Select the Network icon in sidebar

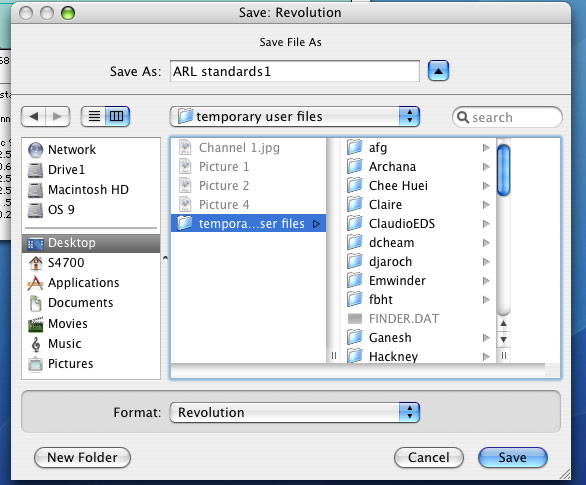pos(36,150)
